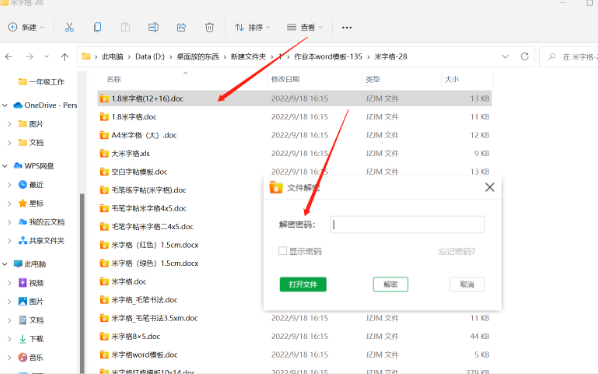The image size is (598, 374).
Task: Open the three-dots more options menu
Action: tap(347, 27)
